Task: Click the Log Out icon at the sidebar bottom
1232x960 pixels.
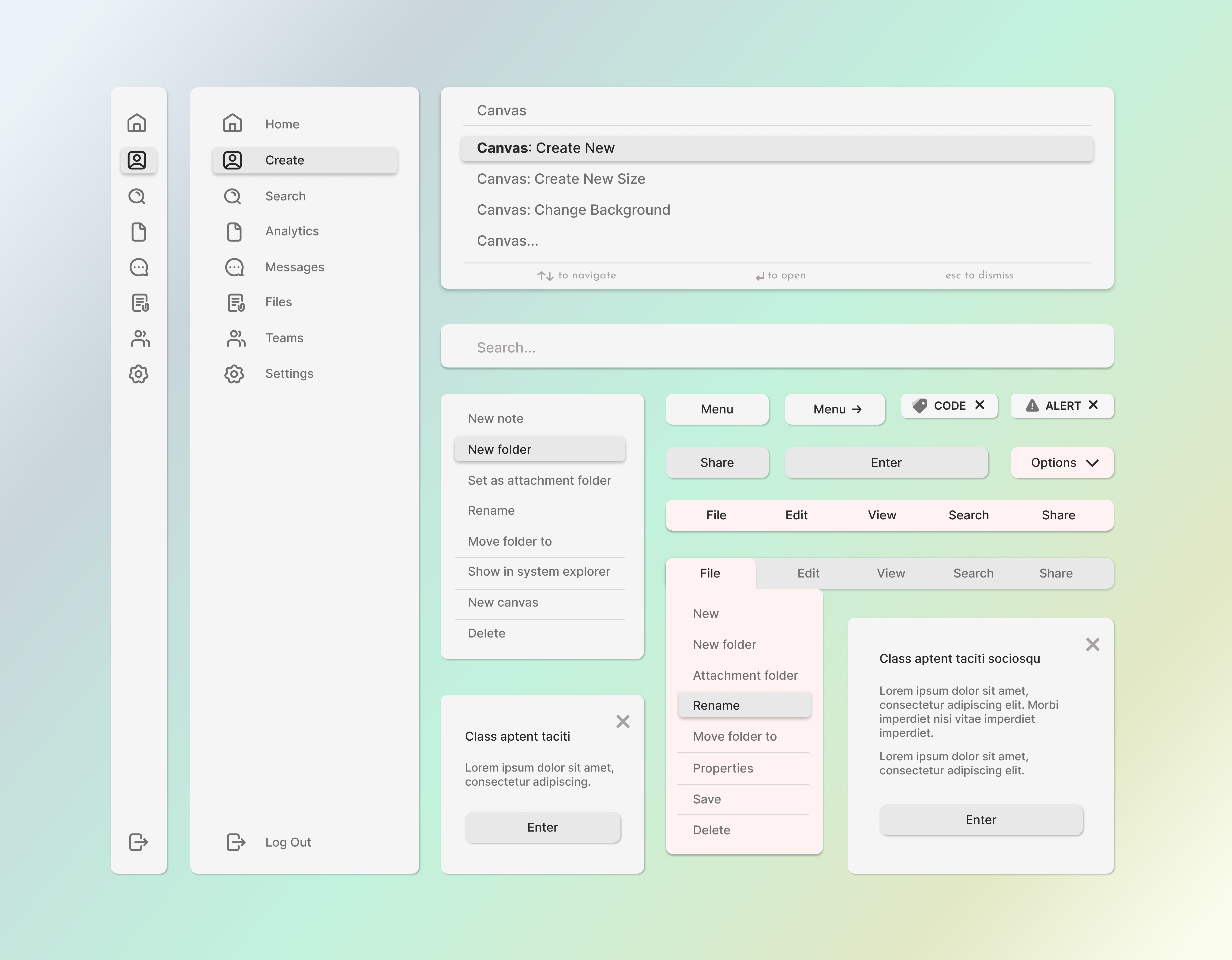Action: pos(138,842)
